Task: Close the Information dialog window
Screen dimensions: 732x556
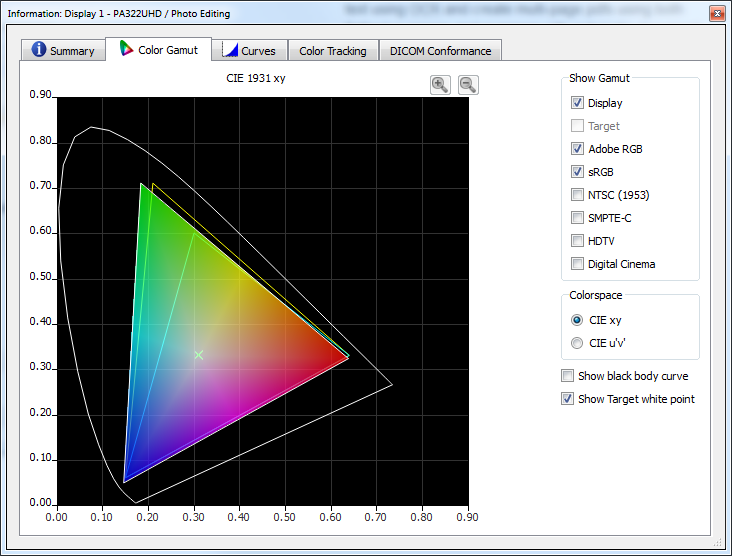Action: [x=716, y=14]
